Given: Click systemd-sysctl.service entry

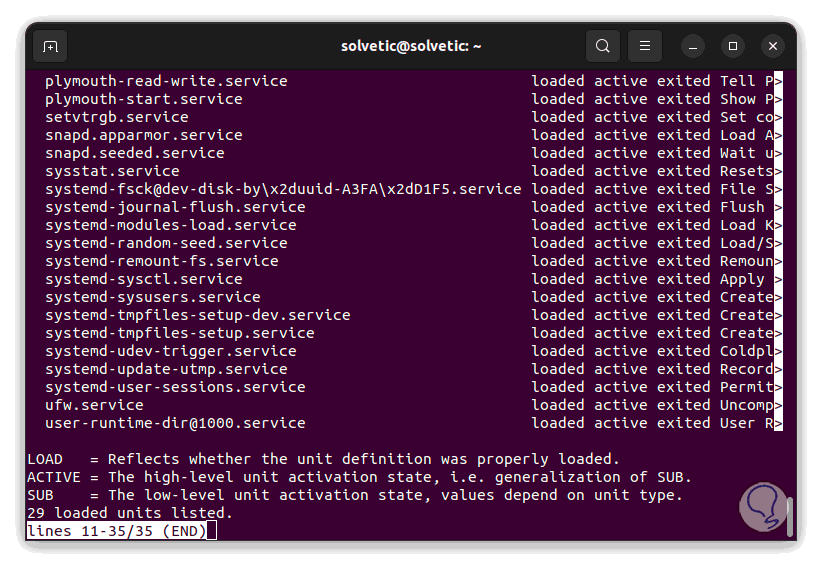Looking at the screenshot, I should 143,279.
